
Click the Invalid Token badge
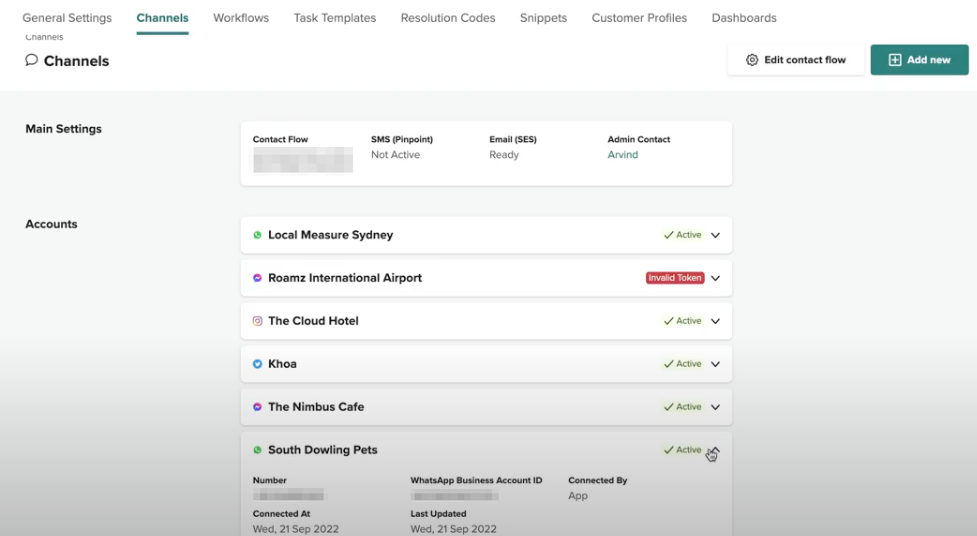pos(675,278)
